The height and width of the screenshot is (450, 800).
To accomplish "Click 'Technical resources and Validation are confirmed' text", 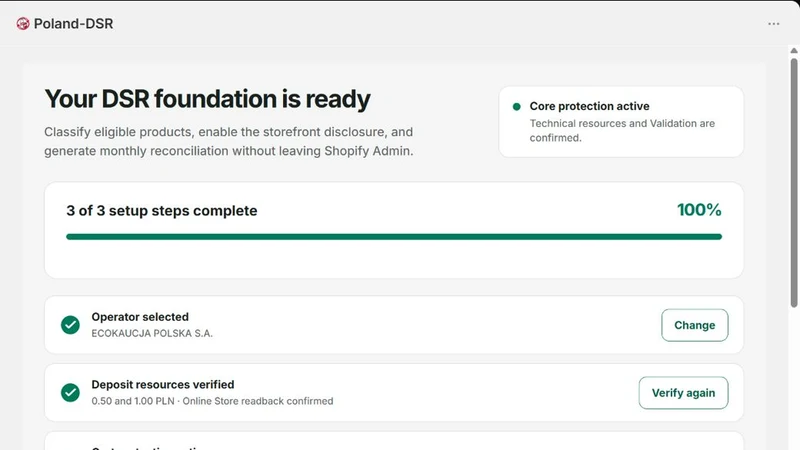I will coord(622,131).
